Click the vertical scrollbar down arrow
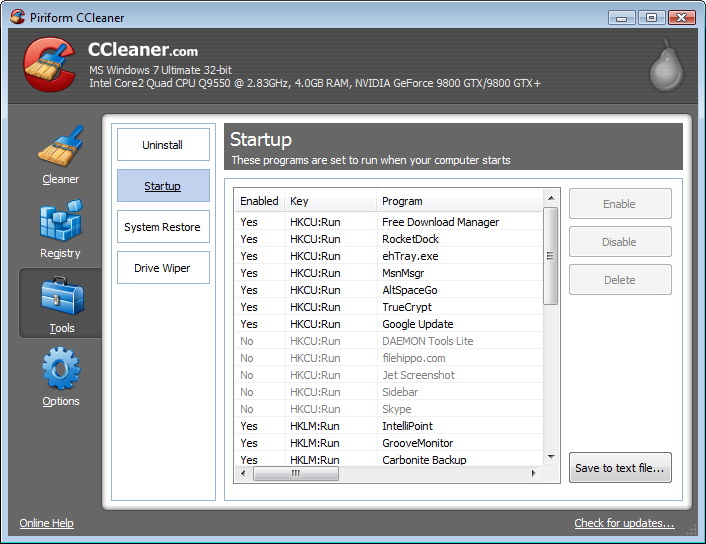 click(550, 457)
